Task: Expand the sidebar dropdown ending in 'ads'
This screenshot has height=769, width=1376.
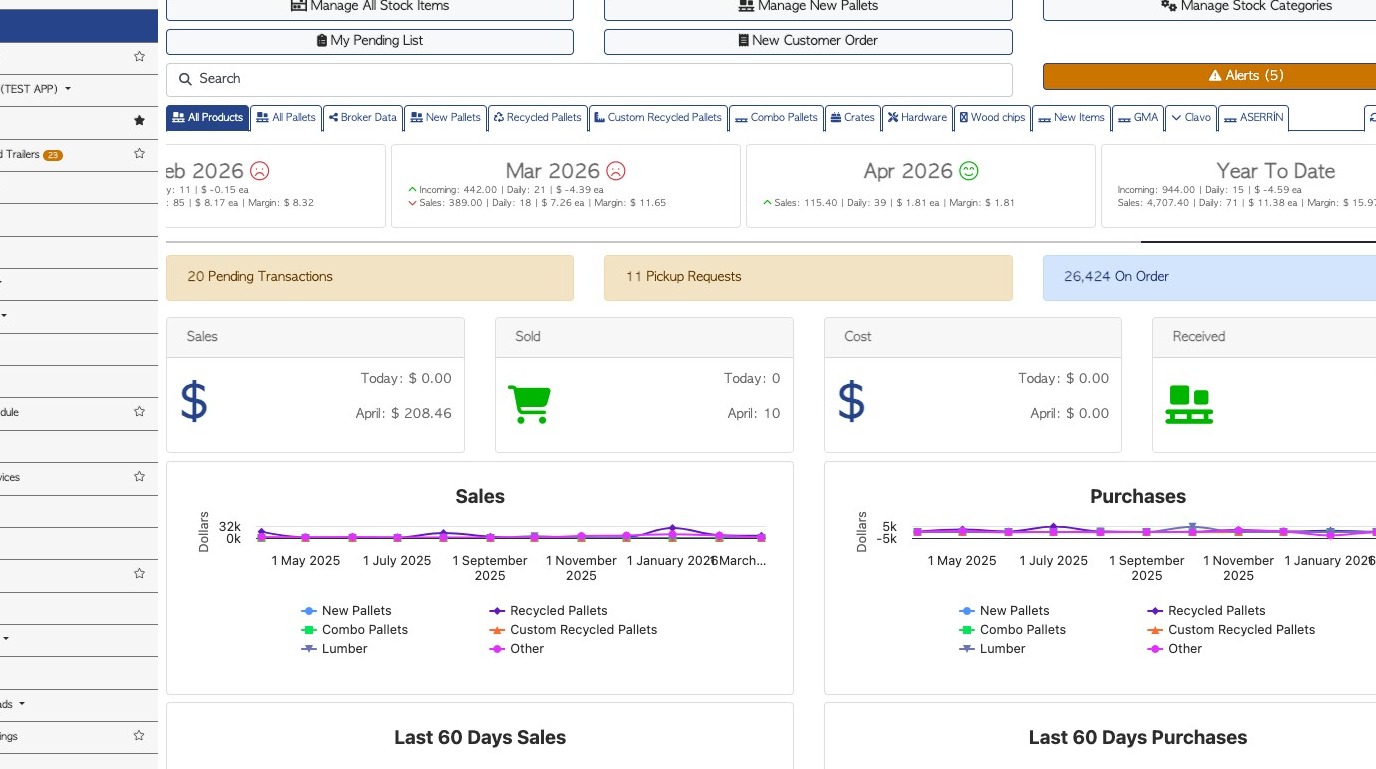Action: (21, 704)
